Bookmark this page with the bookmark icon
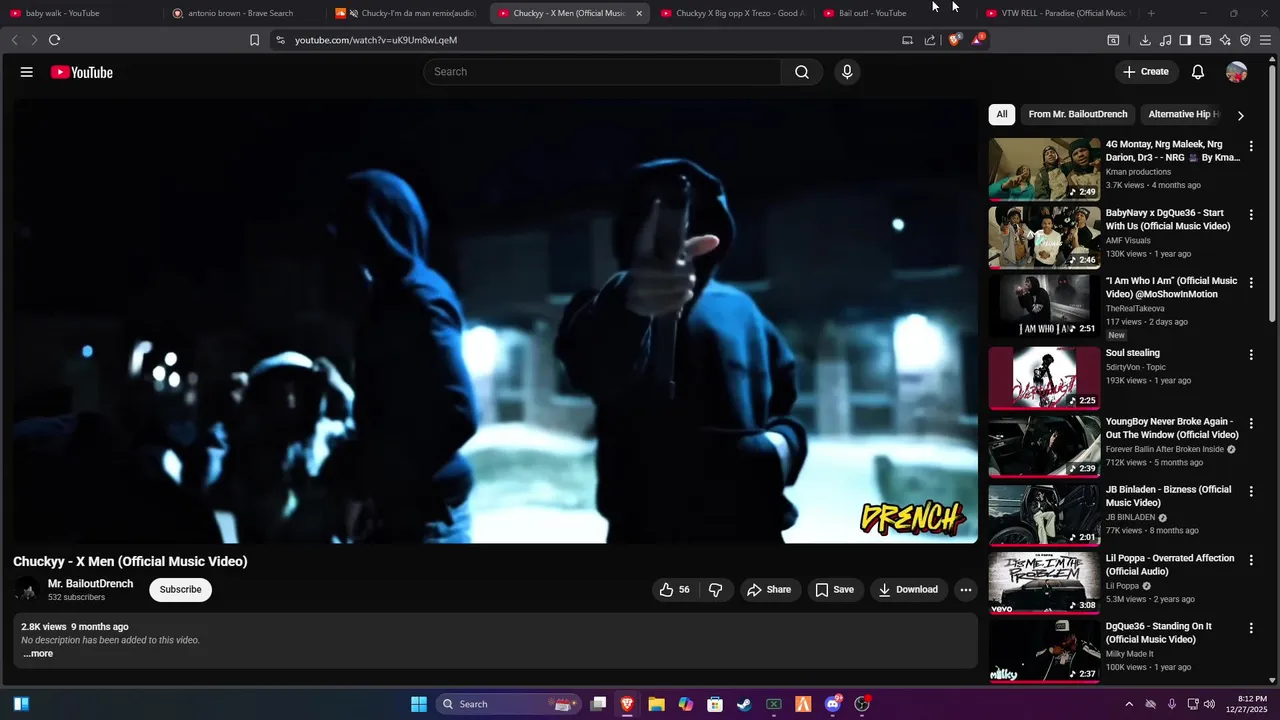Screen dimensions: 1280x720 (x=254, y=40)
